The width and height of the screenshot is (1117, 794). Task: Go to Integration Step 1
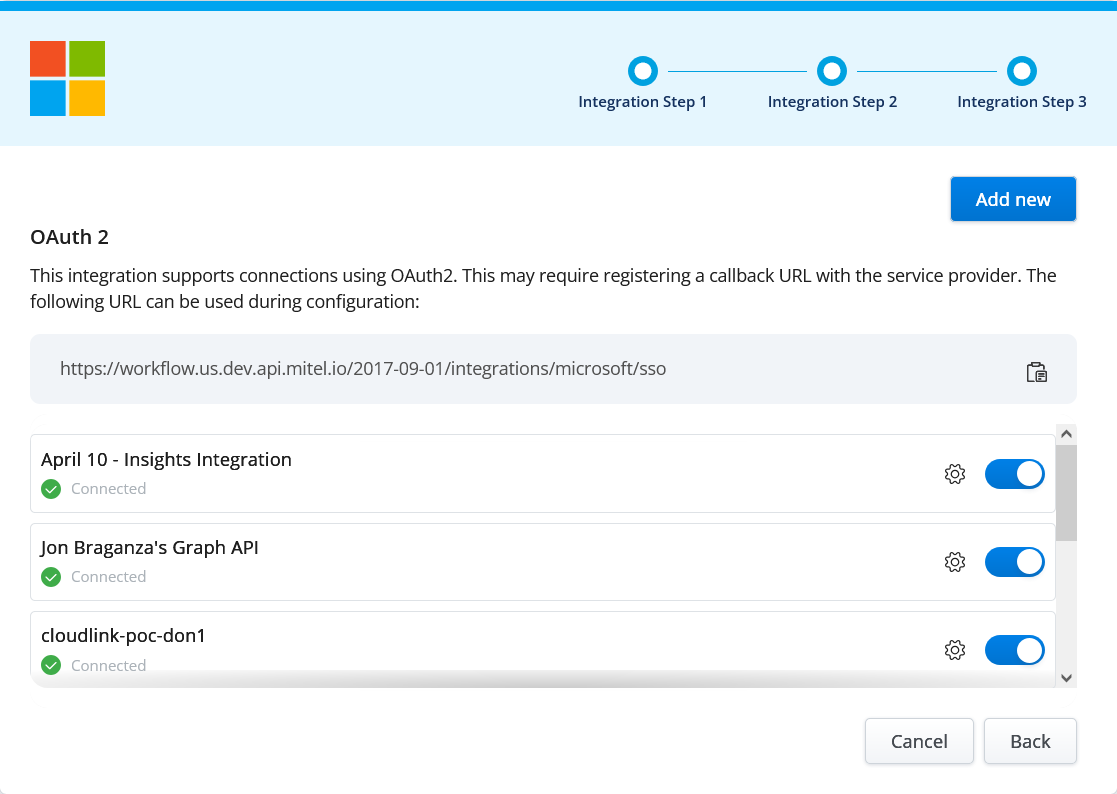(642, 71)
